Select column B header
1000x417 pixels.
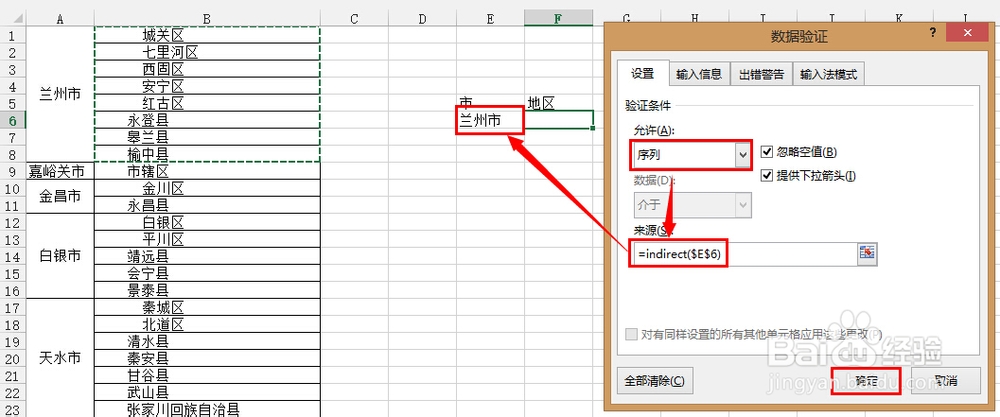point(207,18)
